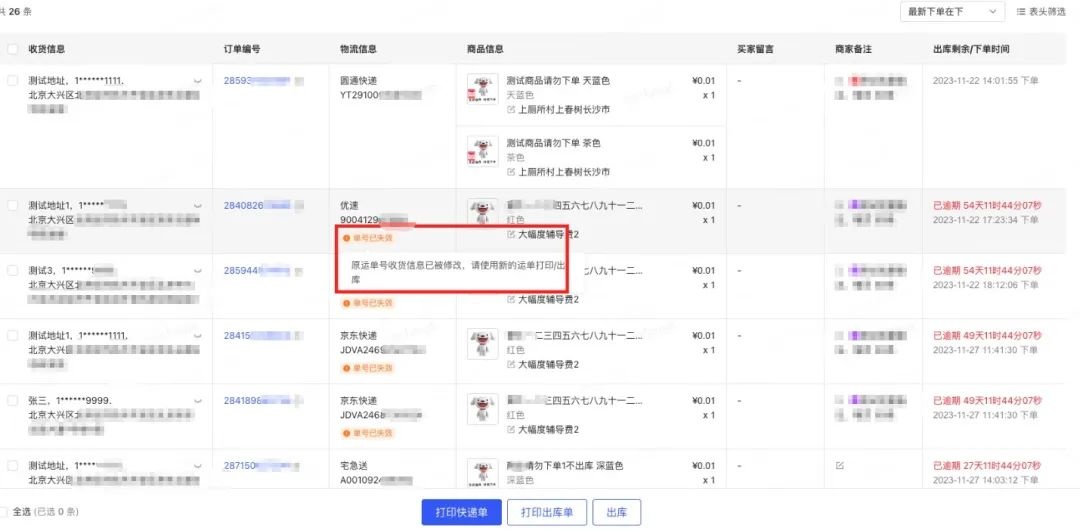Click edit icon before 大幅度辅导费2 in order 285944
The width and height of the screenshot is (1080, 531).
511,300
